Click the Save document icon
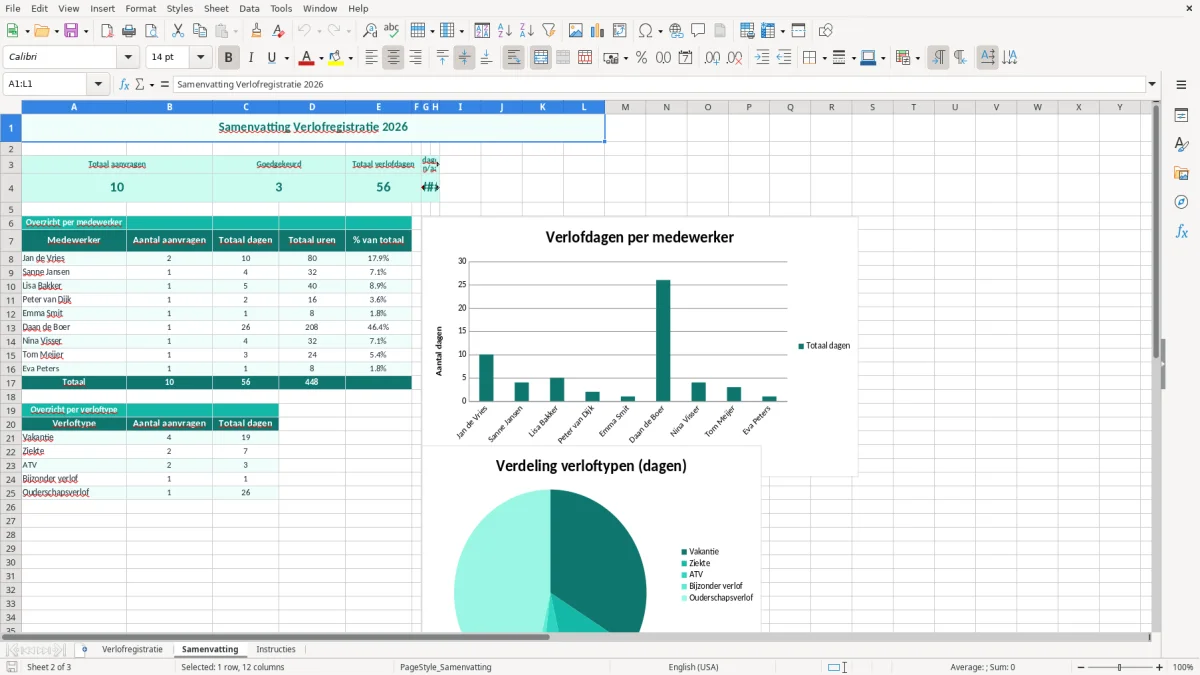1200x675 pixels. [71, 31]
